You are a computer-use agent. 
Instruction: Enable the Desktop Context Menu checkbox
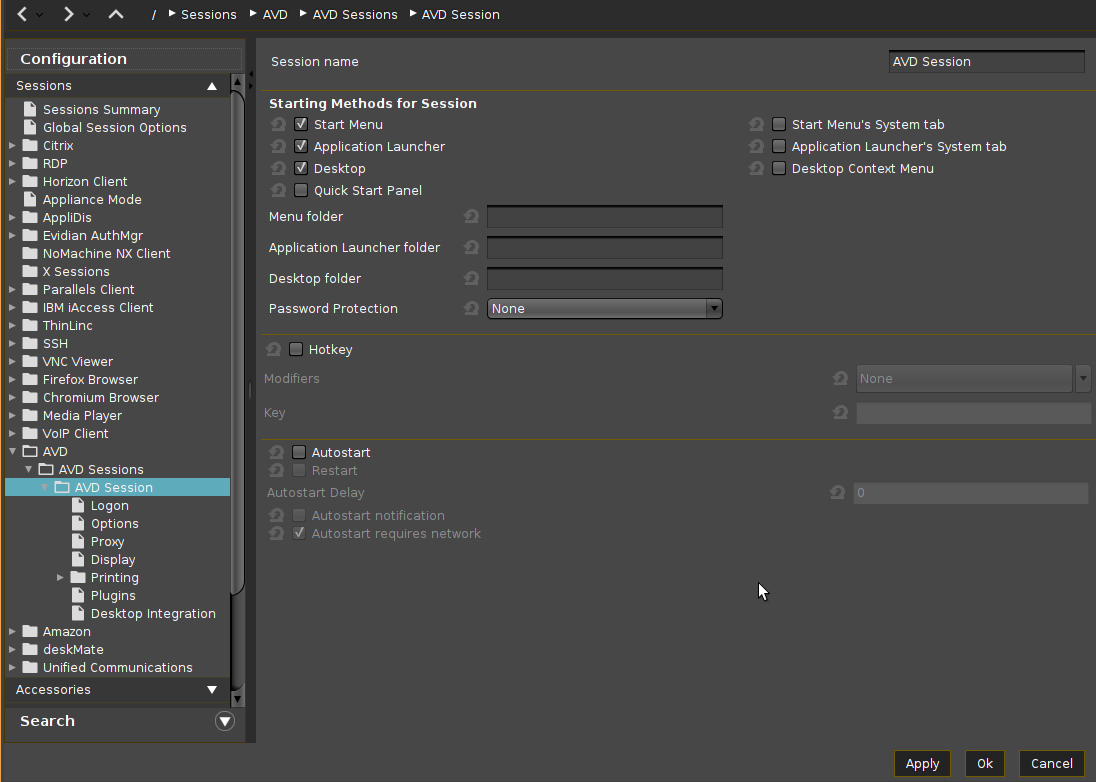(779, 169)
